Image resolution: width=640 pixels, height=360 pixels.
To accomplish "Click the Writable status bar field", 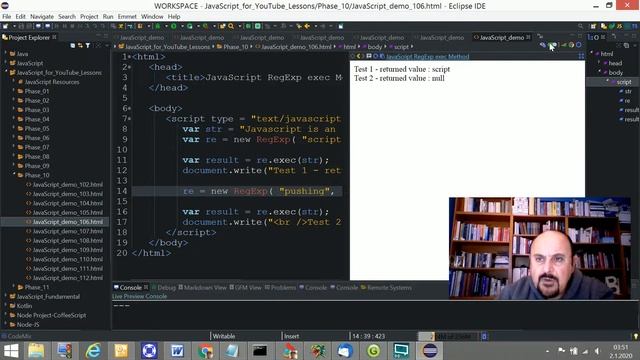I will 224,336.
